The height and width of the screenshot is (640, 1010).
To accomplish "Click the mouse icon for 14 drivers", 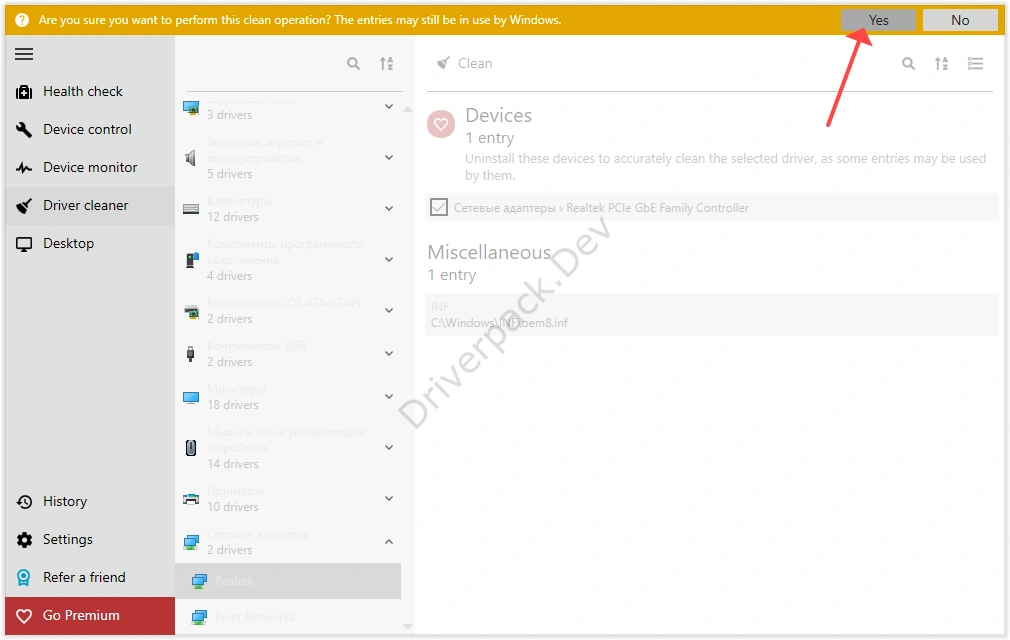I will 191,447.
